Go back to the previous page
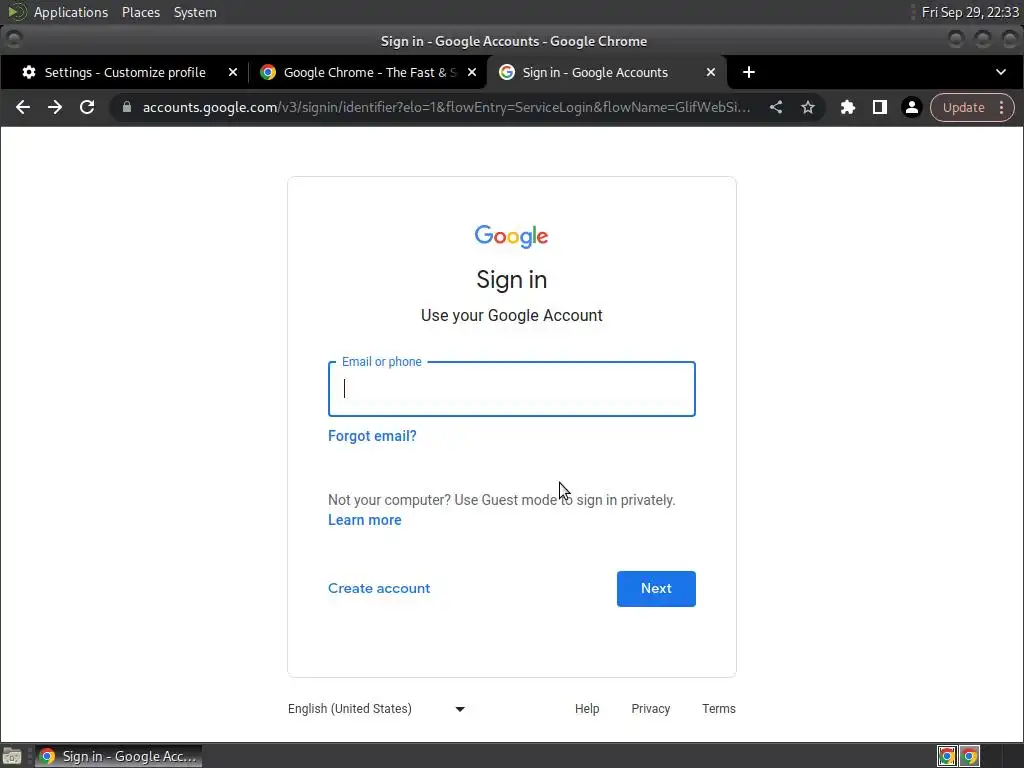The width and height of the screenshot is (1024, 768). click(x=23, y=107)
